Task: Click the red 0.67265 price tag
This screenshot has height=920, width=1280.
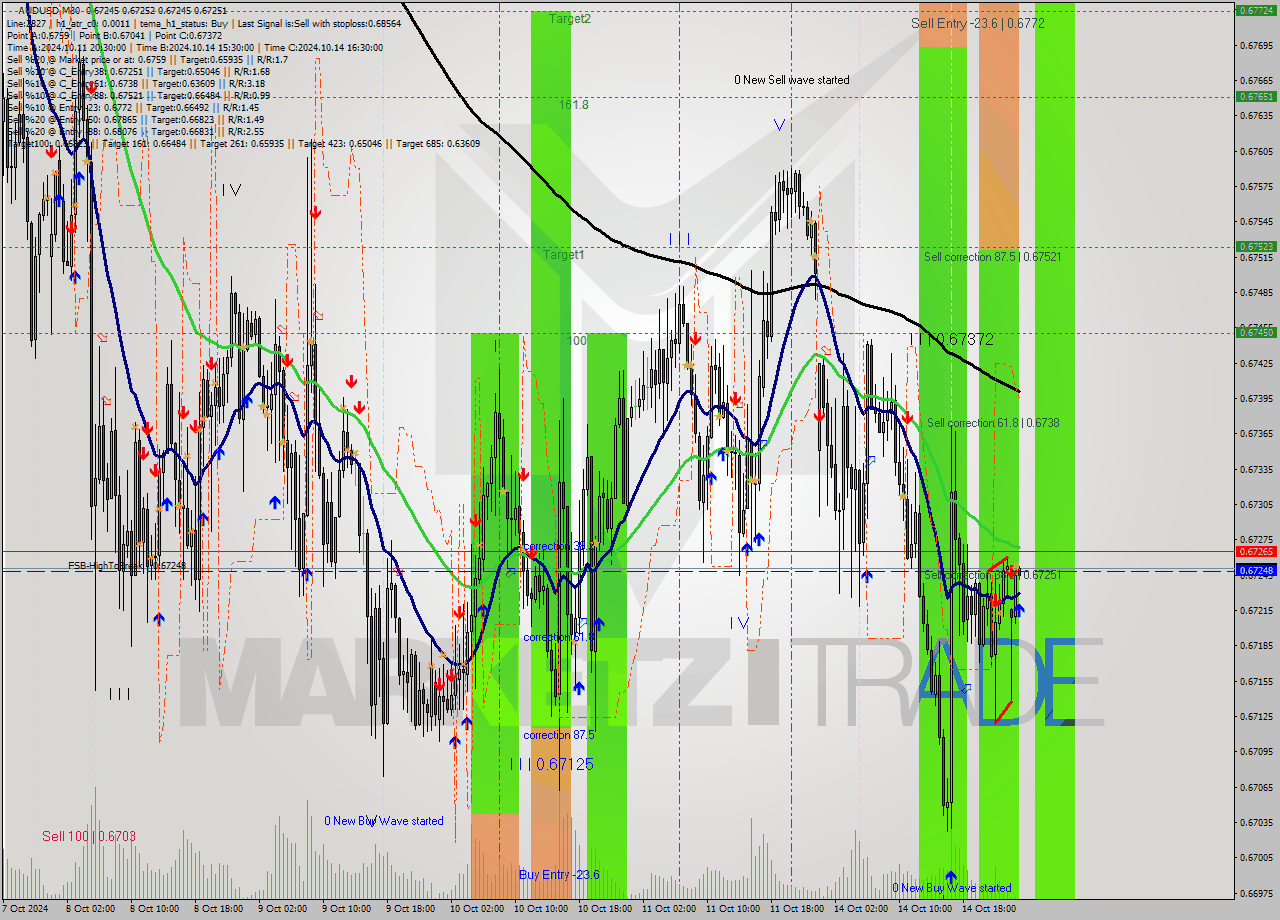Action: (x=1255, y=551)
